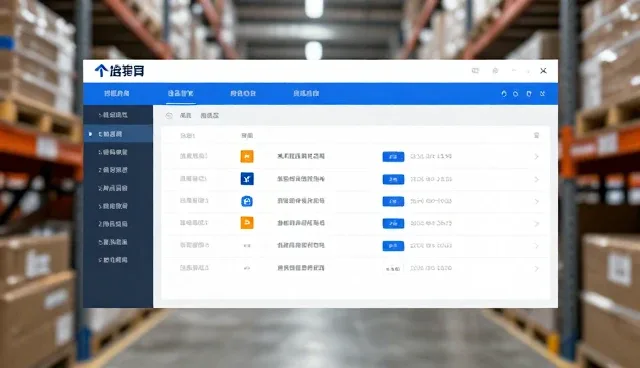Viewport: 640px width, 368px height.
Task: Click the bold title text in the fifth row
Action: pos(301,246)
